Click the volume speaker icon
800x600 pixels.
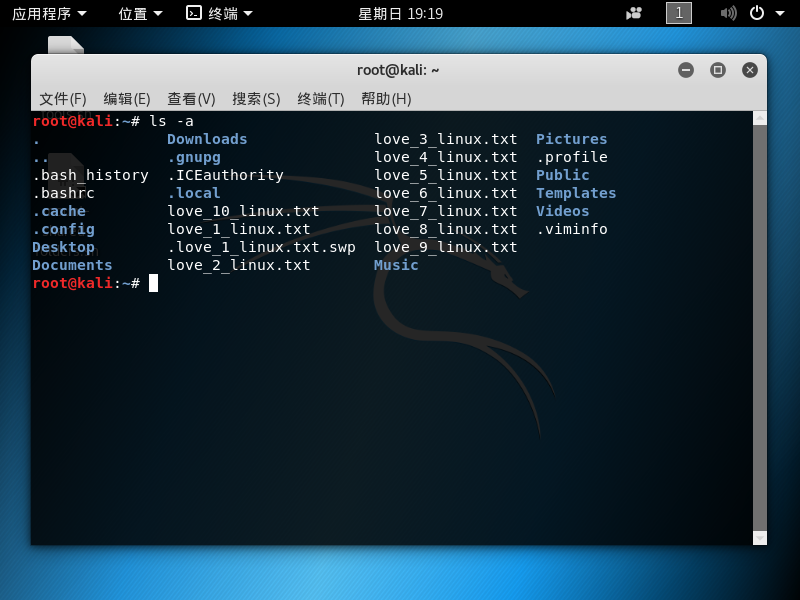[x=728, y=13]
